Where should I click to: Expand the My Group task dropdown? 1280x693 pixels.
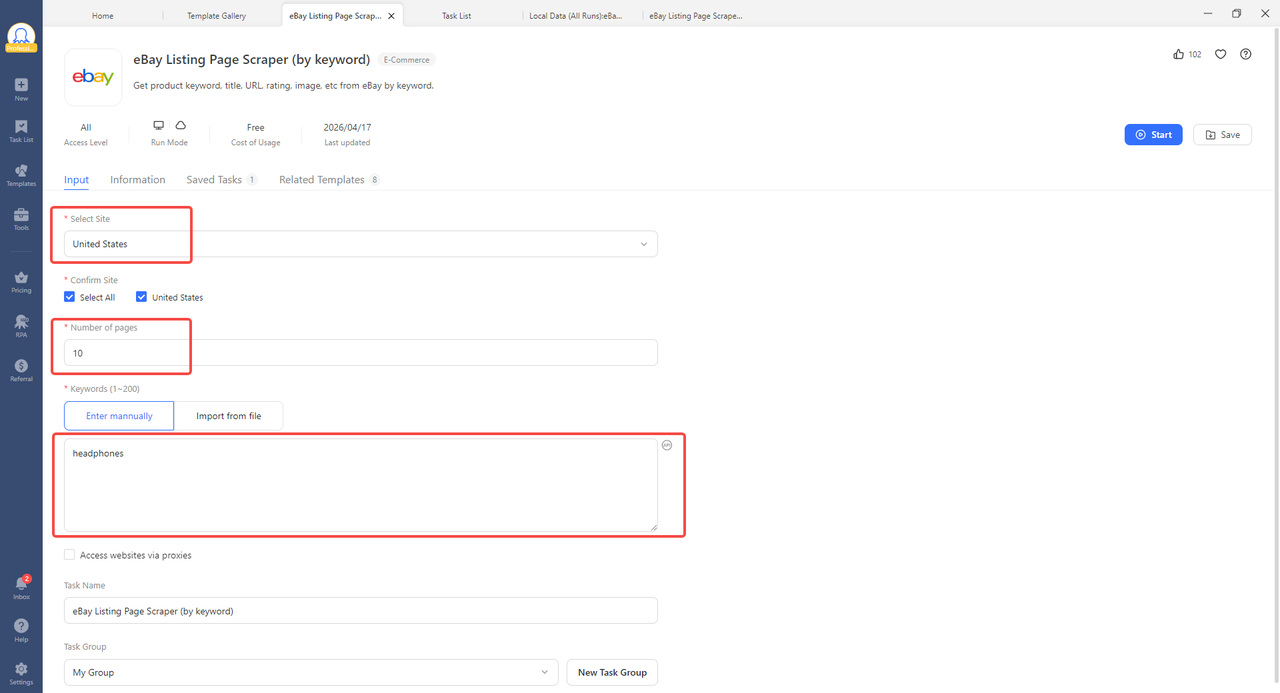(x=545, y=672)
